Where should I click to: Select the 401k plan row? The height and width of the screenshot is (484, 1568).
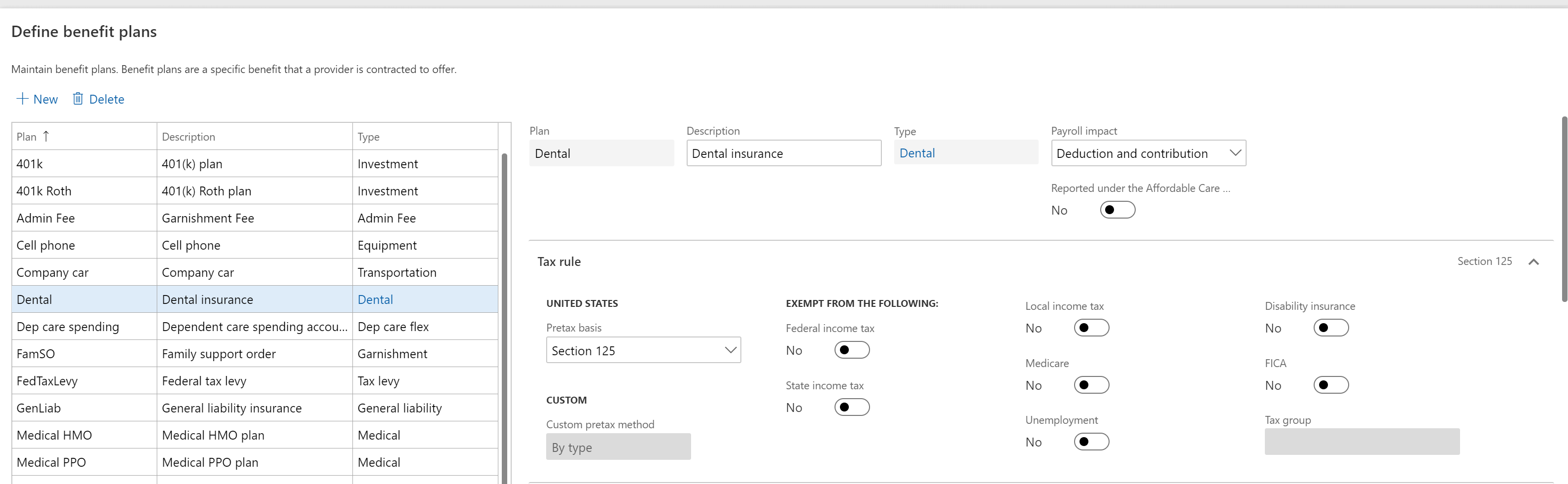[x=254, y=163]
